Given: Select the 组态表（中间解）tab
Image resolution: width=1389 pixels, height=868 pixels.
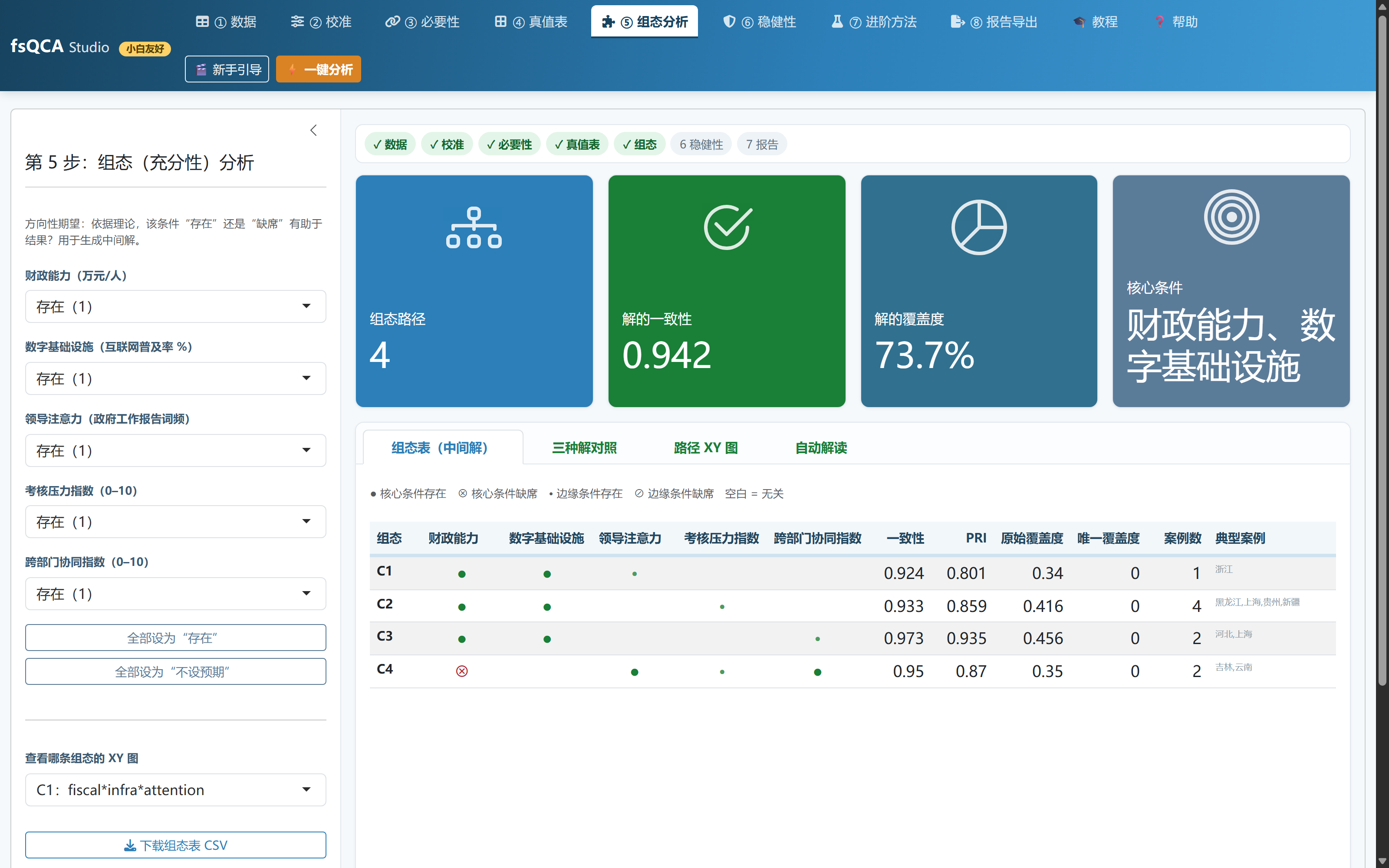Looking at the screenshot, I should coord(443,448).
